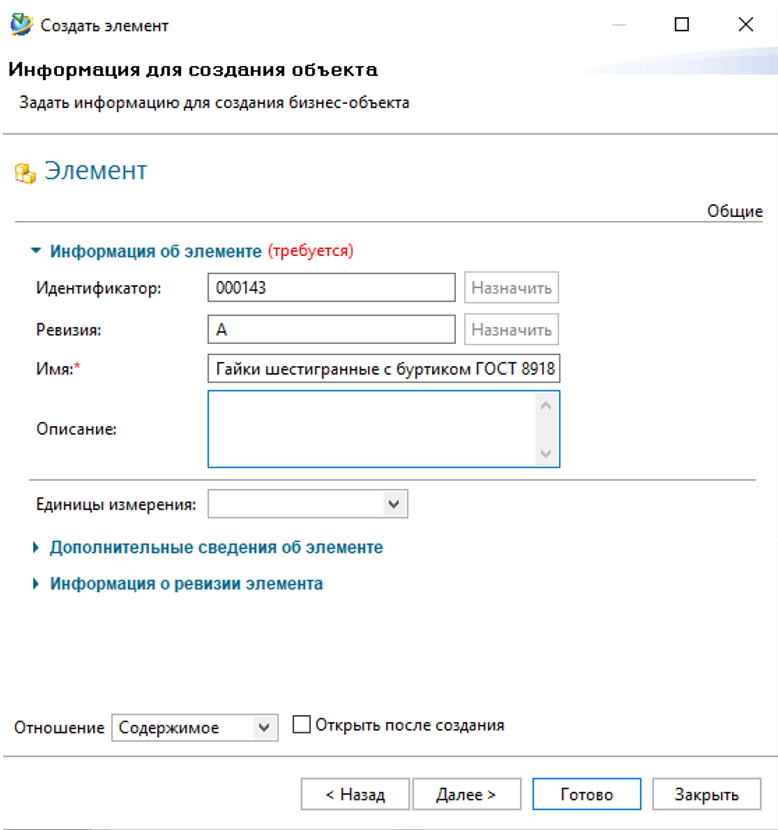Click the Отношение label
This screenshot has width=778, height=830.
59,728
